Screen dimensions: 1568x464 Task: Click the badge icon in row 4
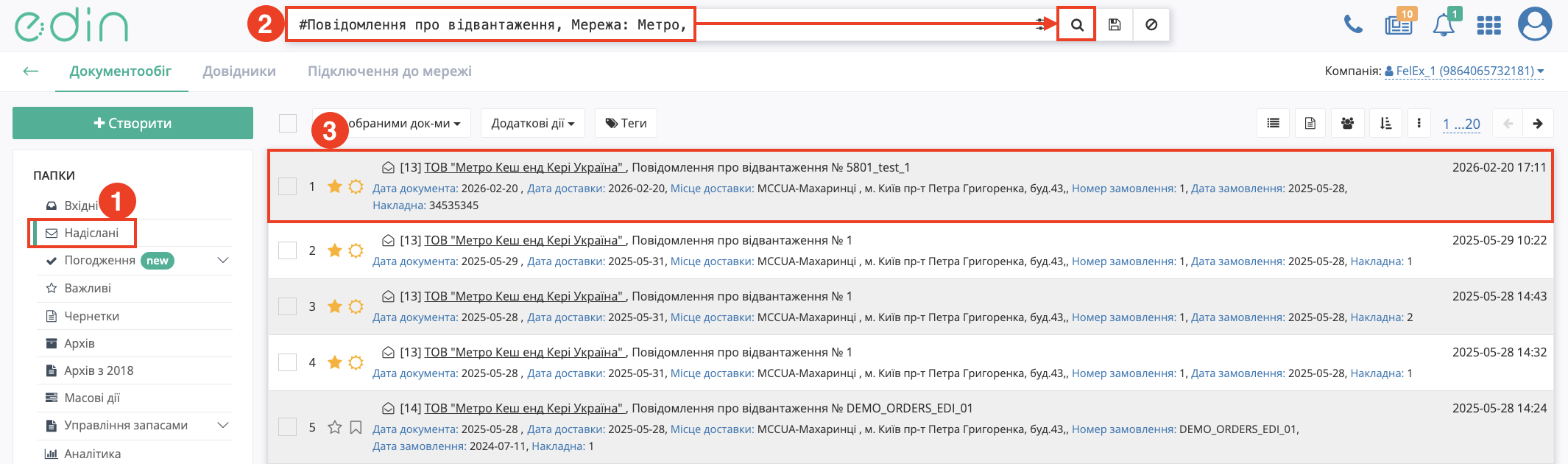(x=356, y=362)
